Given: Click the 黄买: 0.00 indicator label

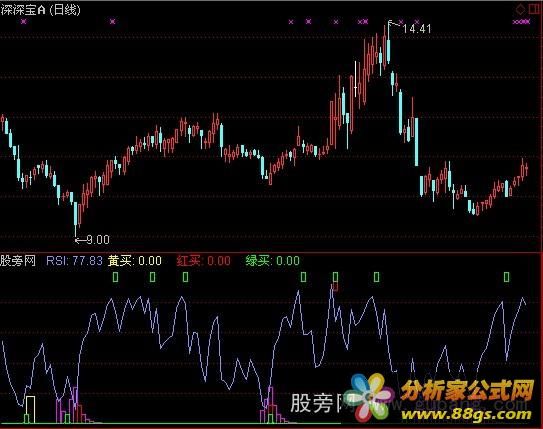Looking at the screenshot, I should point(134,260).
